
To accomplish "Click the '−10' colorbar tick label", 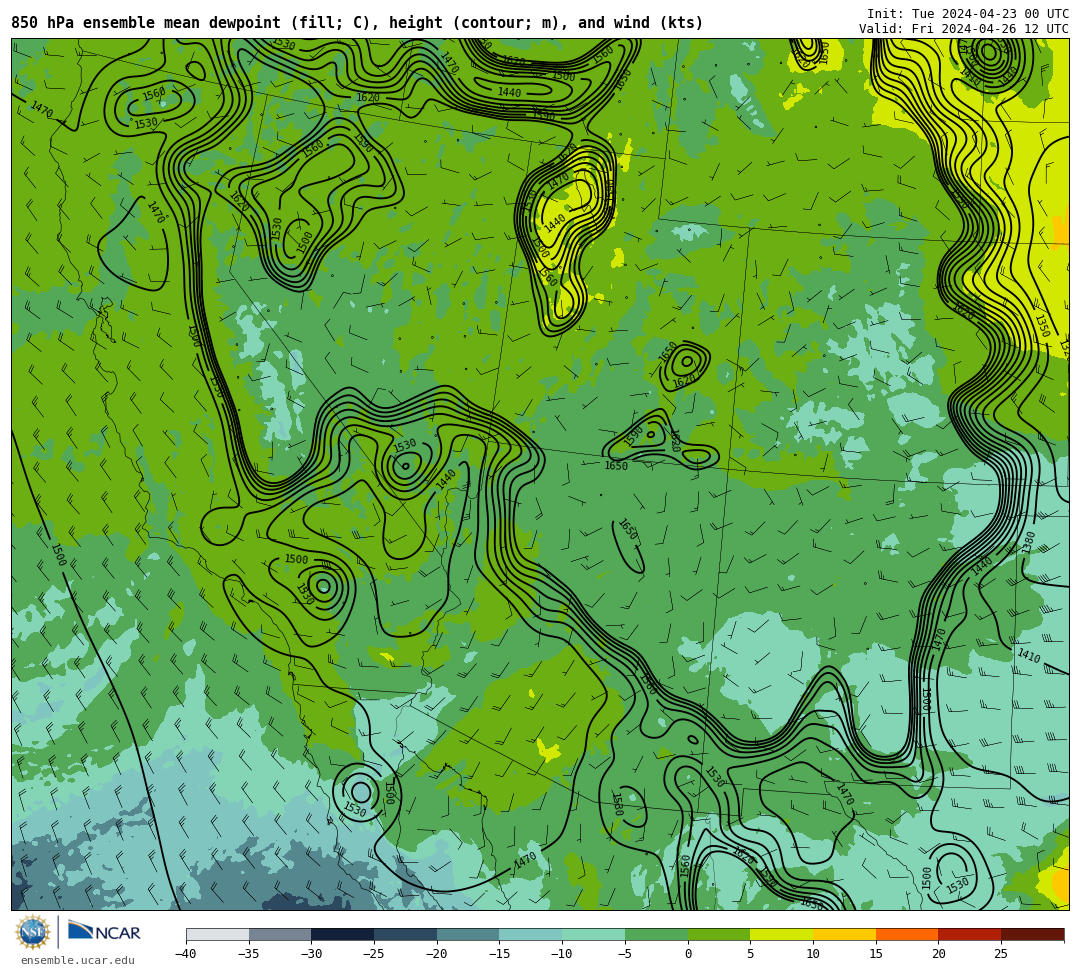I will [562, 954].
